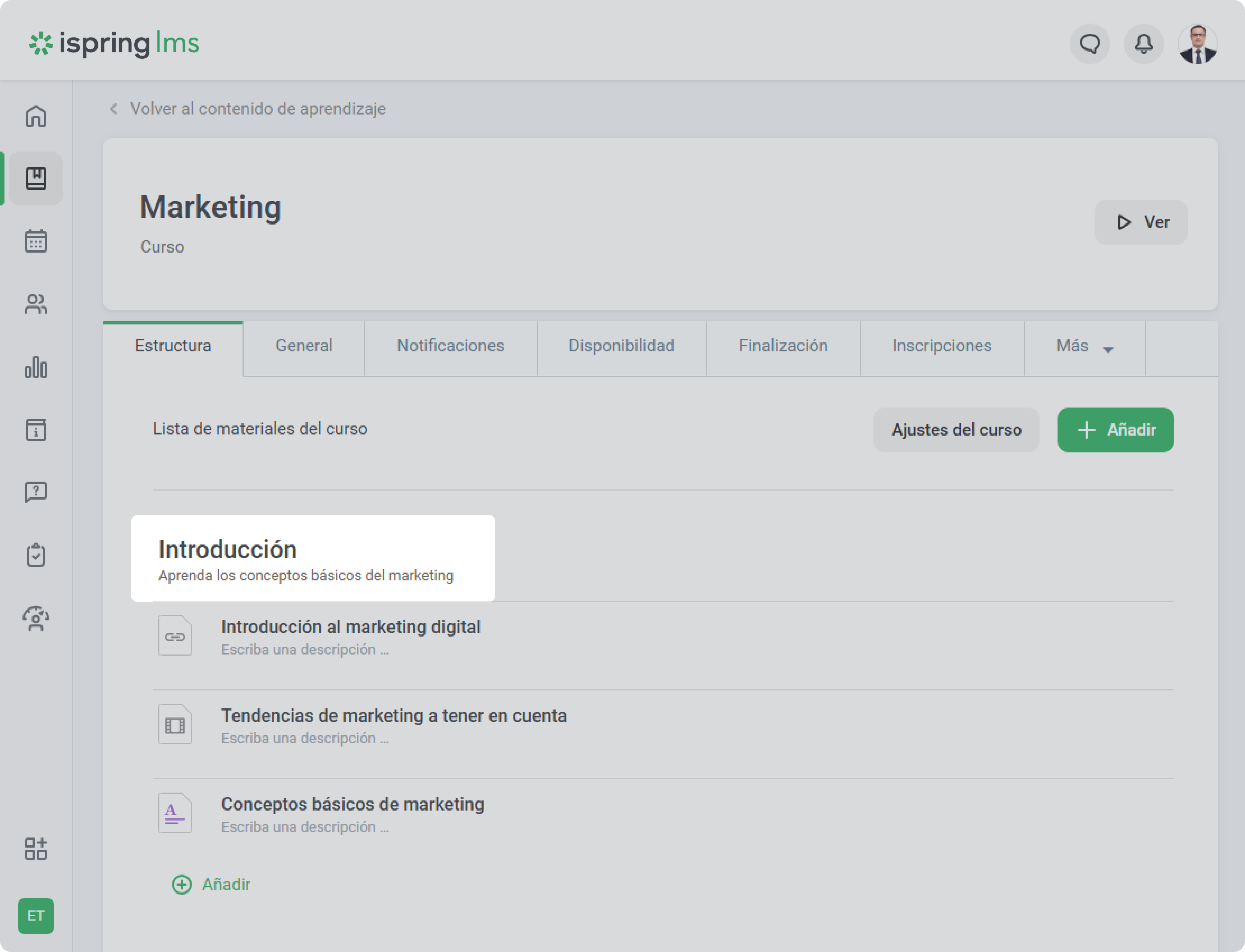Open the bar chart reports icon
This screenshot has width=1245, height=952.
pyautogui.click(x=36, y=367)
